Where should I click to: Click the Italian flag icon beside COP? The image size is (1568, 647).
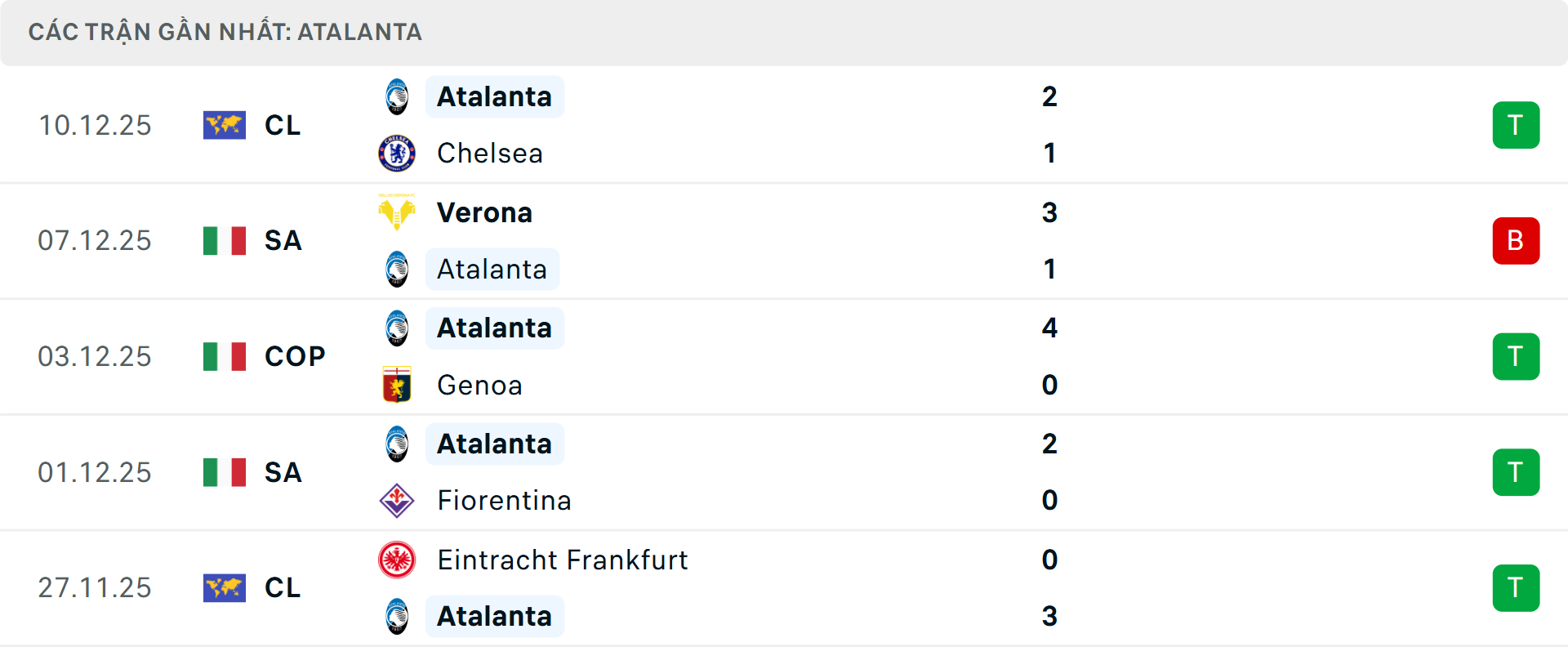point(224,356)
